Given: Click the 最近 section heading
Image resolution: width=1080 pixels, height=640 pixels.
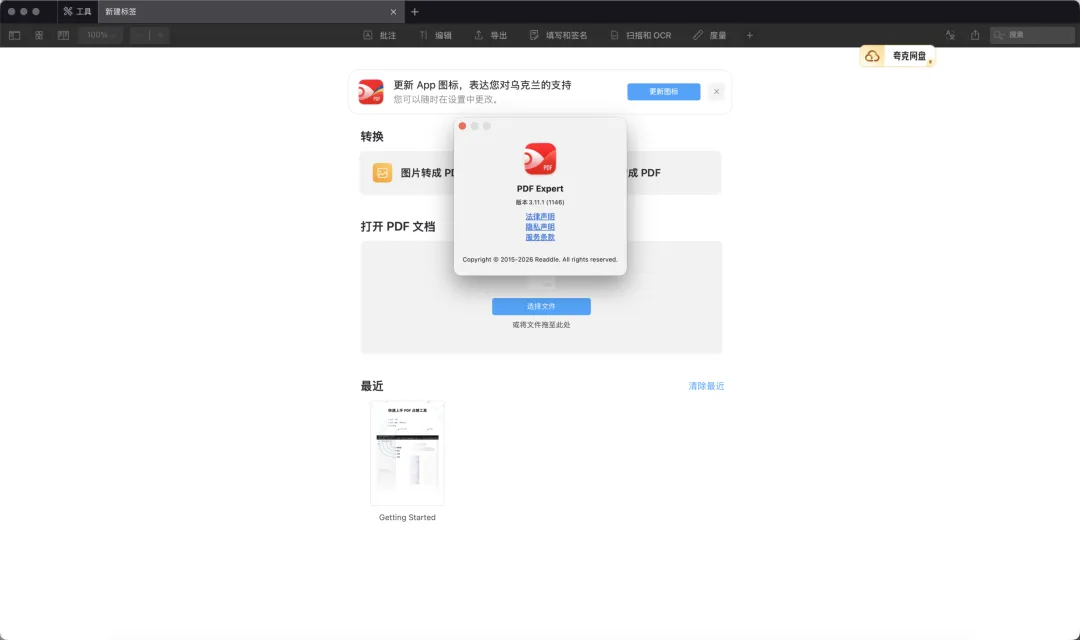Looking at the screenshot, I should pyautogui.click(x=372, y=386).
